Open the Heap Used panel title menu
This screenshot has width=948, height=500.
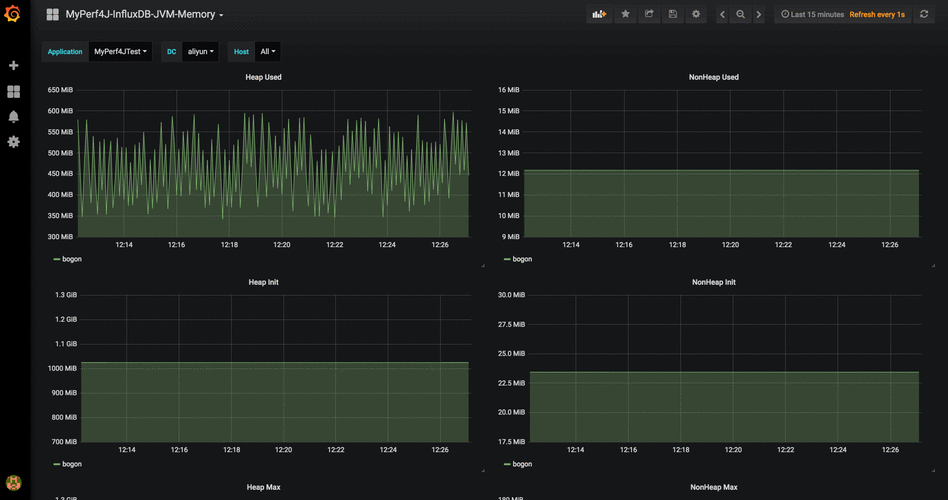[265, 77]
